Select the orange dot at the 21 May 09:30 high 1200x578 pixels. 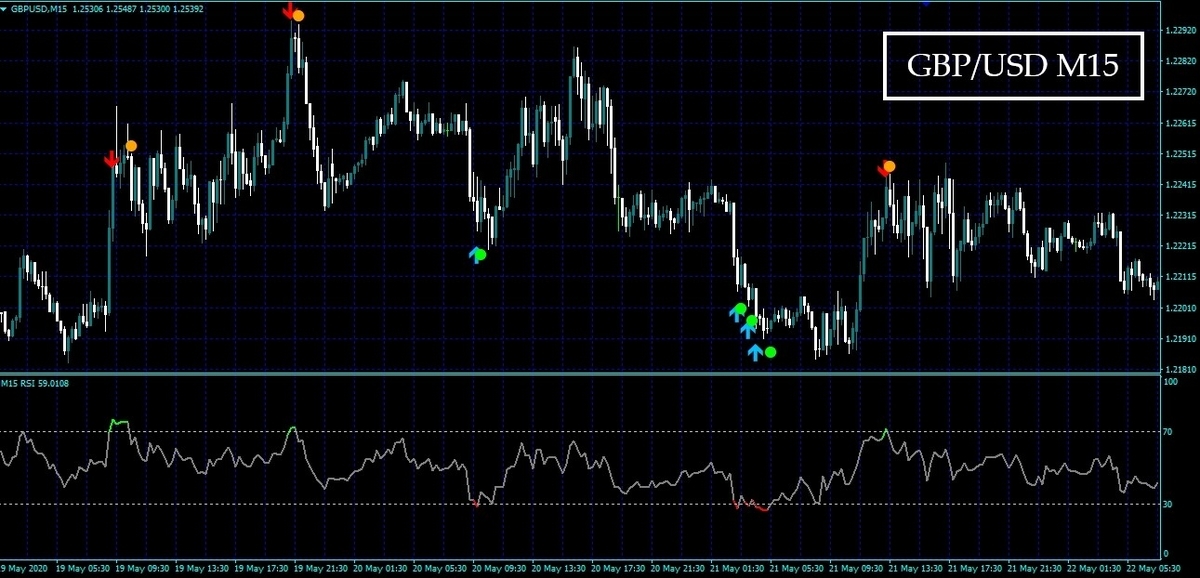889,167
